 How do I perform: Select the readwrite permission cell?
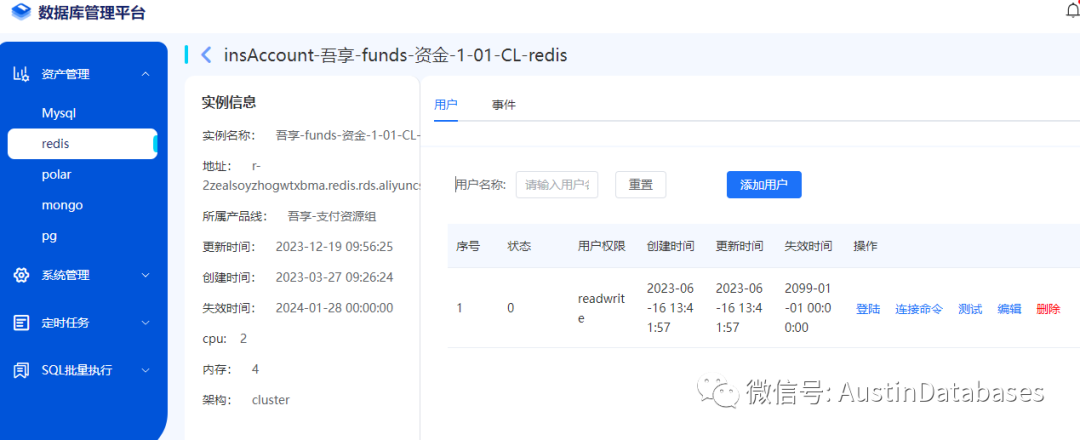click(601, 308)
